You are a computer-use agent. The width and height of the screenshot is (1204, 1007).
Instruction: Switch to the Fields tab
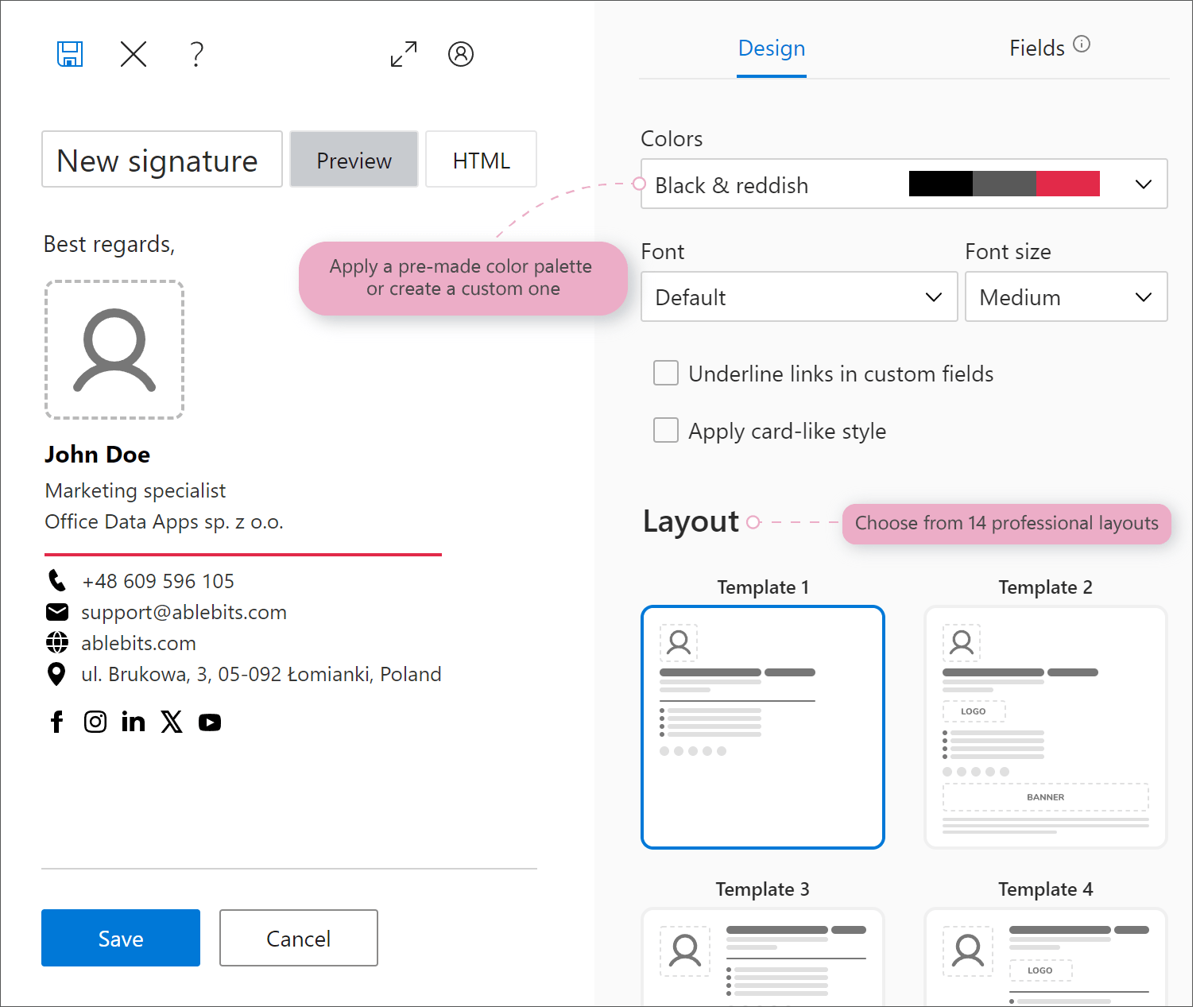tap(1037, 48)
